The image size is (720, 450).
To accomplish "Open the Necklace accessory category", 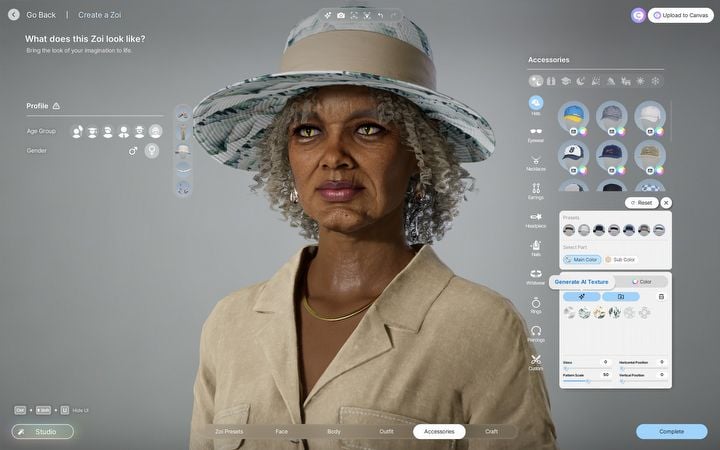I will pyautogui.click(x=536, y=160).
